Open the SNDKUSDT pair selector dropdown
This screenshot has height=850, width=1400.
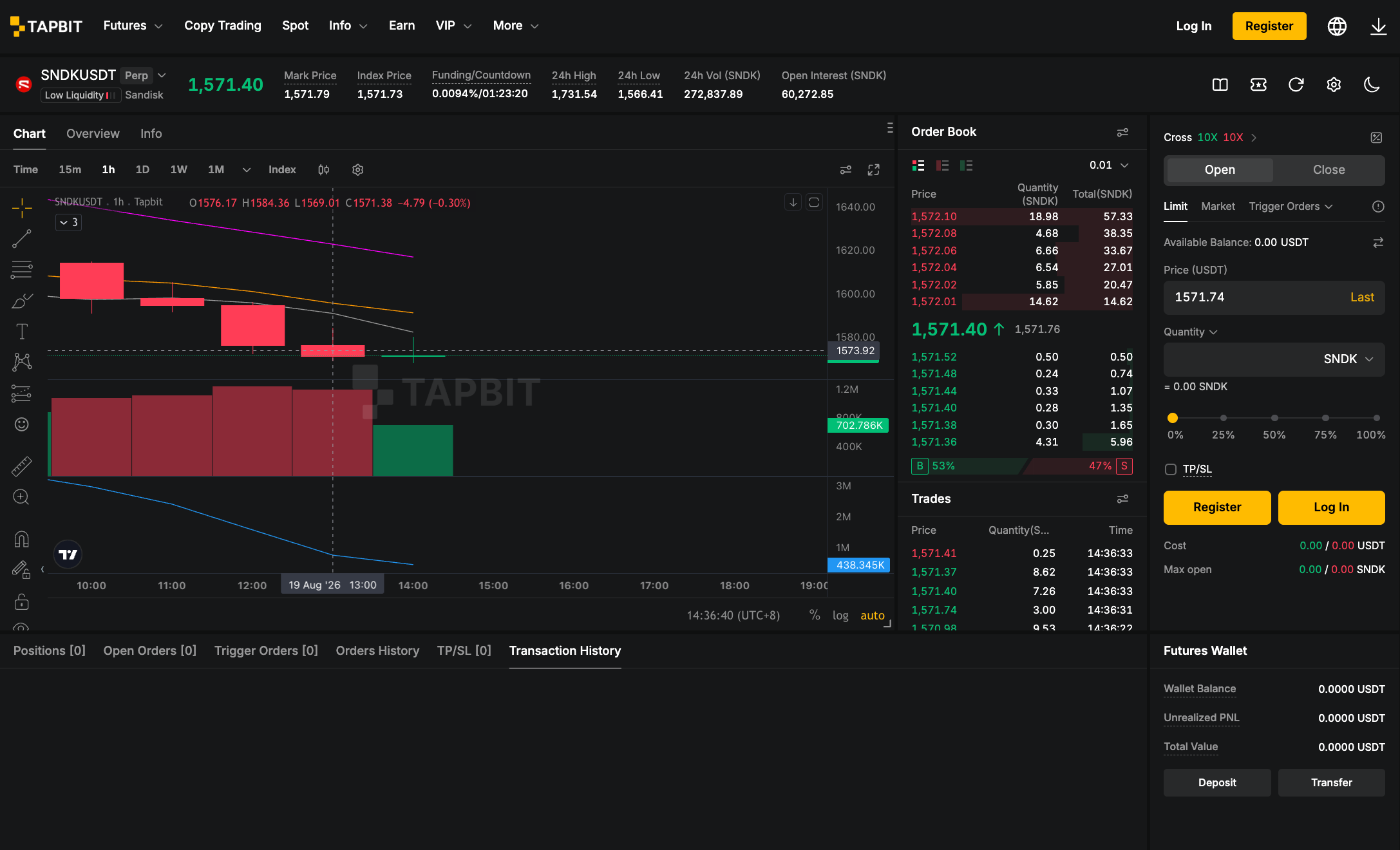[162, 75]
